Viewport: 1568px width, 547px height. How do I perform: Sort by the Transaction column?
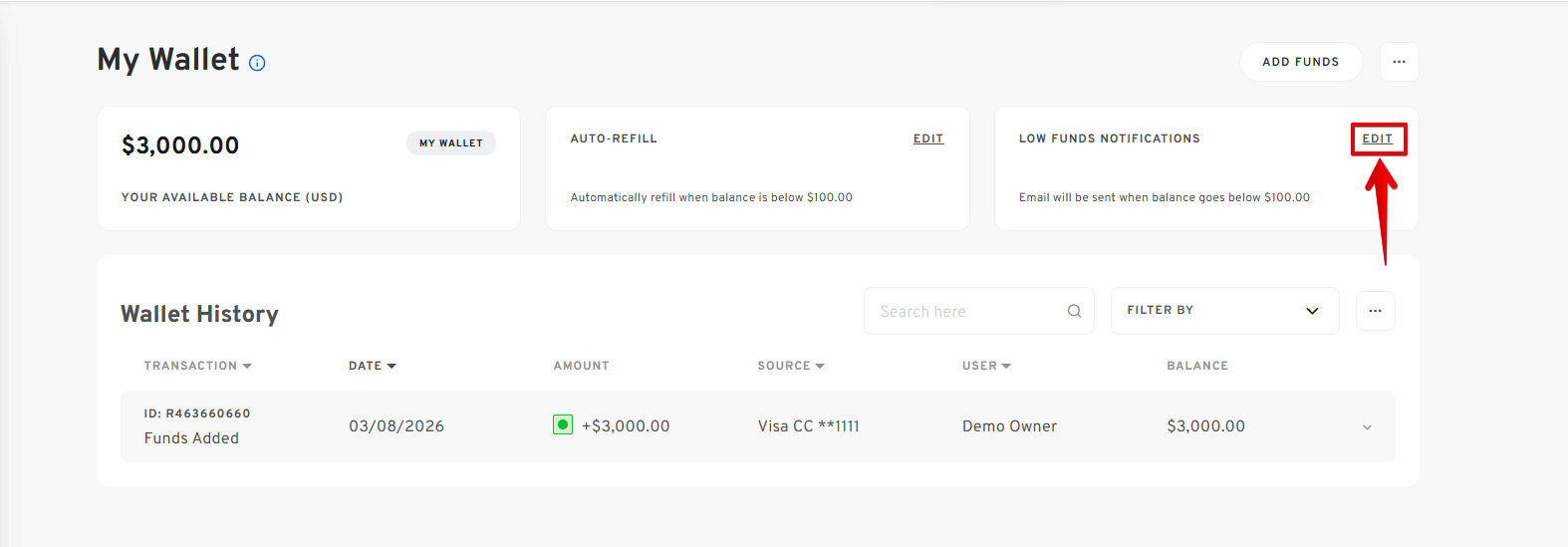coord(197,366)
